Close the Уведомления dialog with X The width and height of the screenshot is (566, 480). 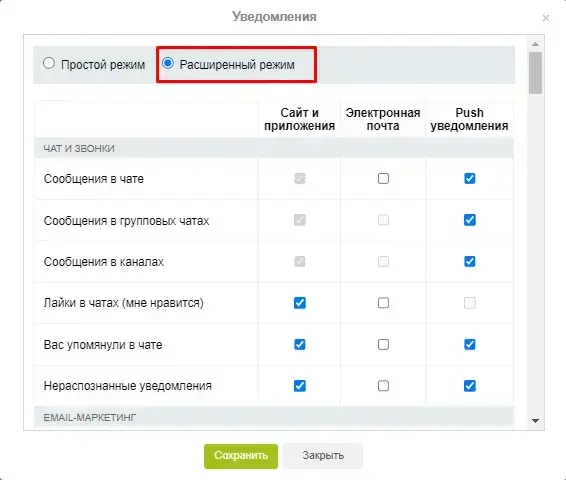(x=545, y=18)
